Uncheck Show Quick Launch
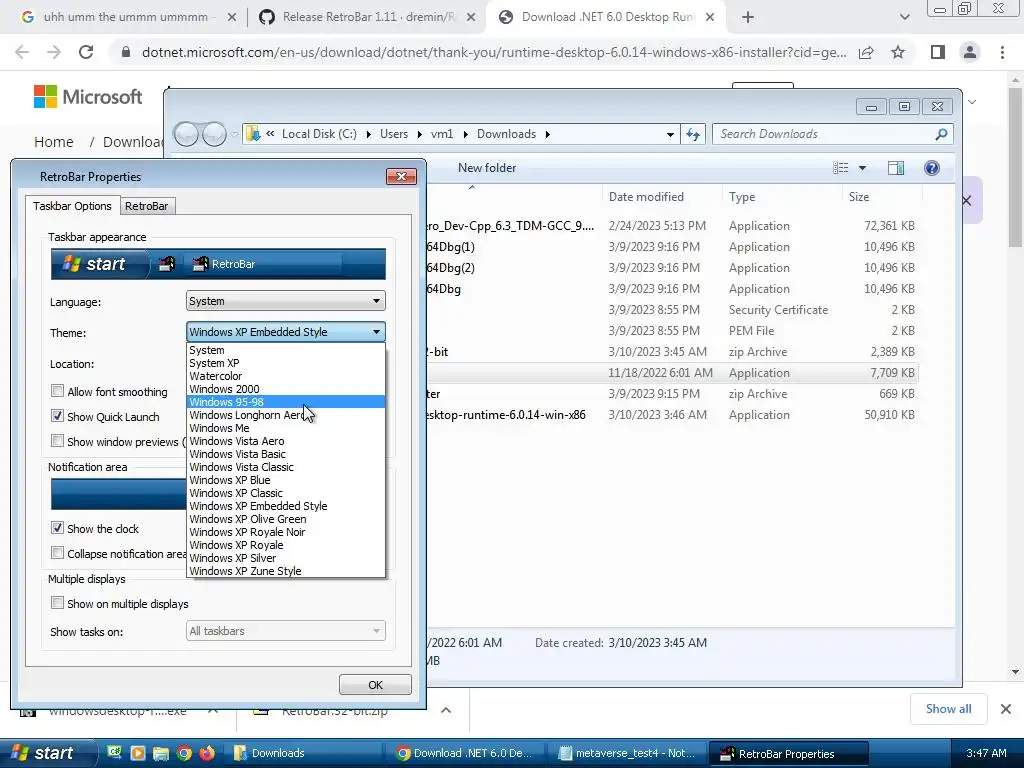 point(57,416)
